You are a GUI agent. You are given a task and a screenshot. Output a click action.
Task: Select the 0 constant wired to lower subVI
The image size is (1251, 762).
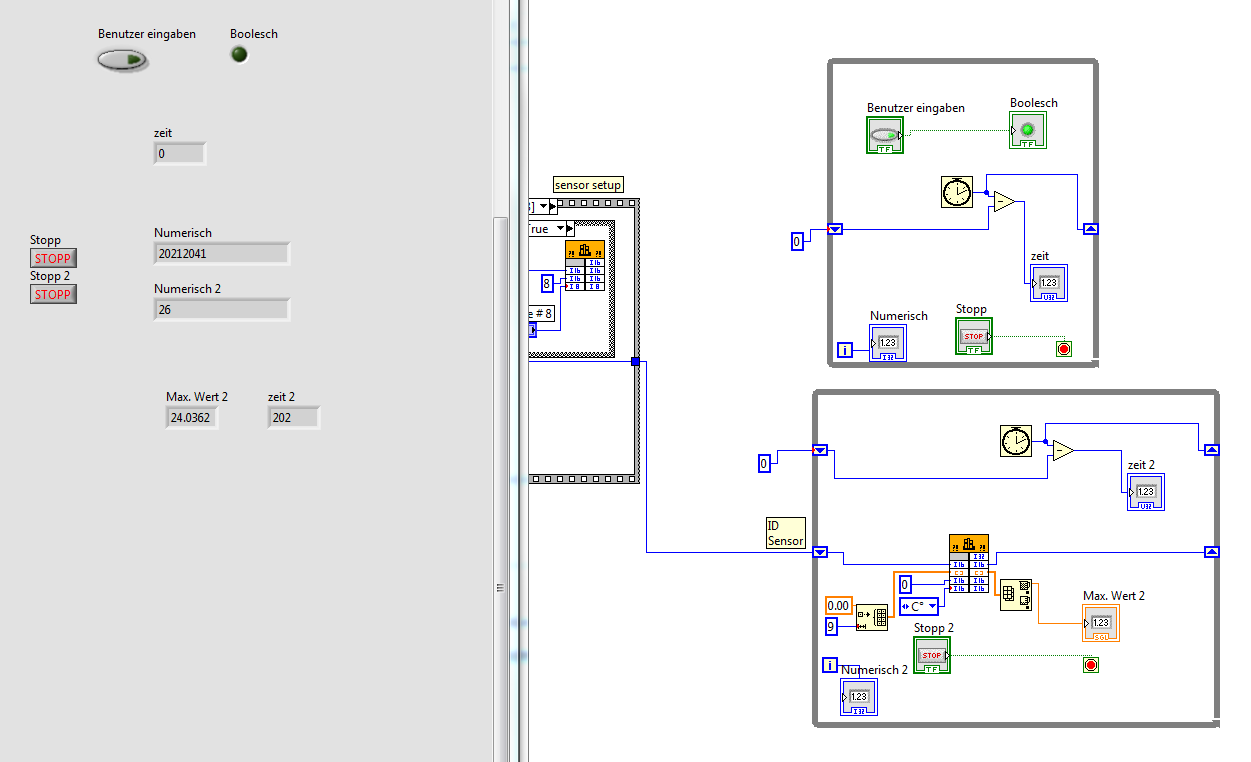pos(905,585)
